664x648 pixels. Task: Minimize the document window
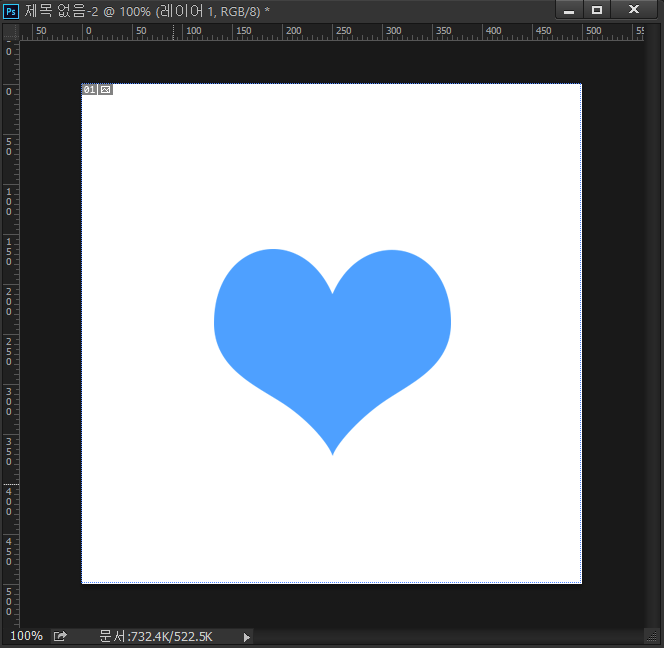pyautogui.click(x=569, y=10)
